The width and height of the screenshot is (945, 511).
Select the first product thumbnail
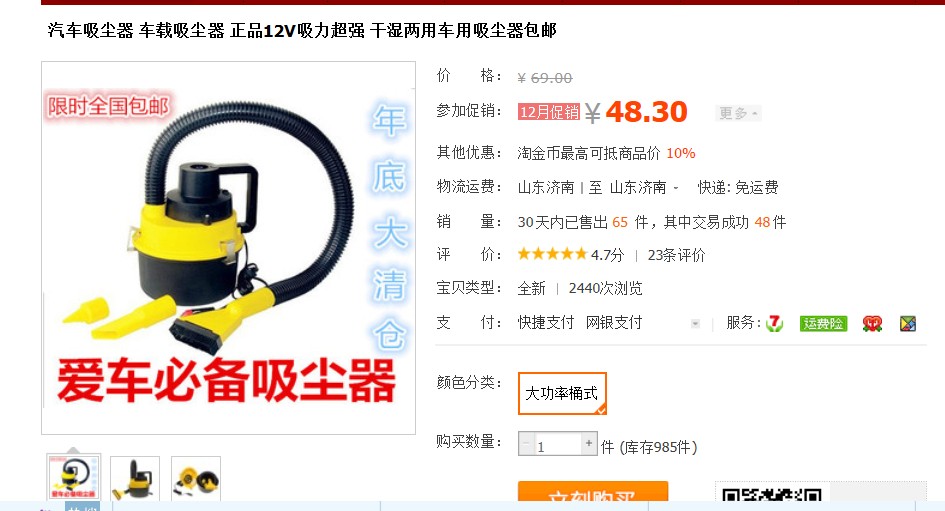click(74, 478)
